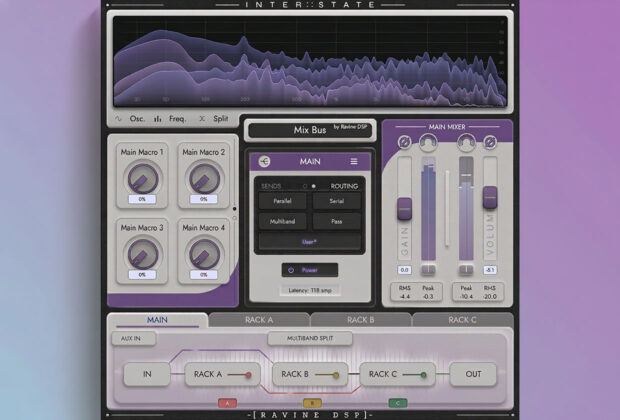This screenshot has width=620, height=420.
Task: Switch display to Split view
Action: (214, 119)
